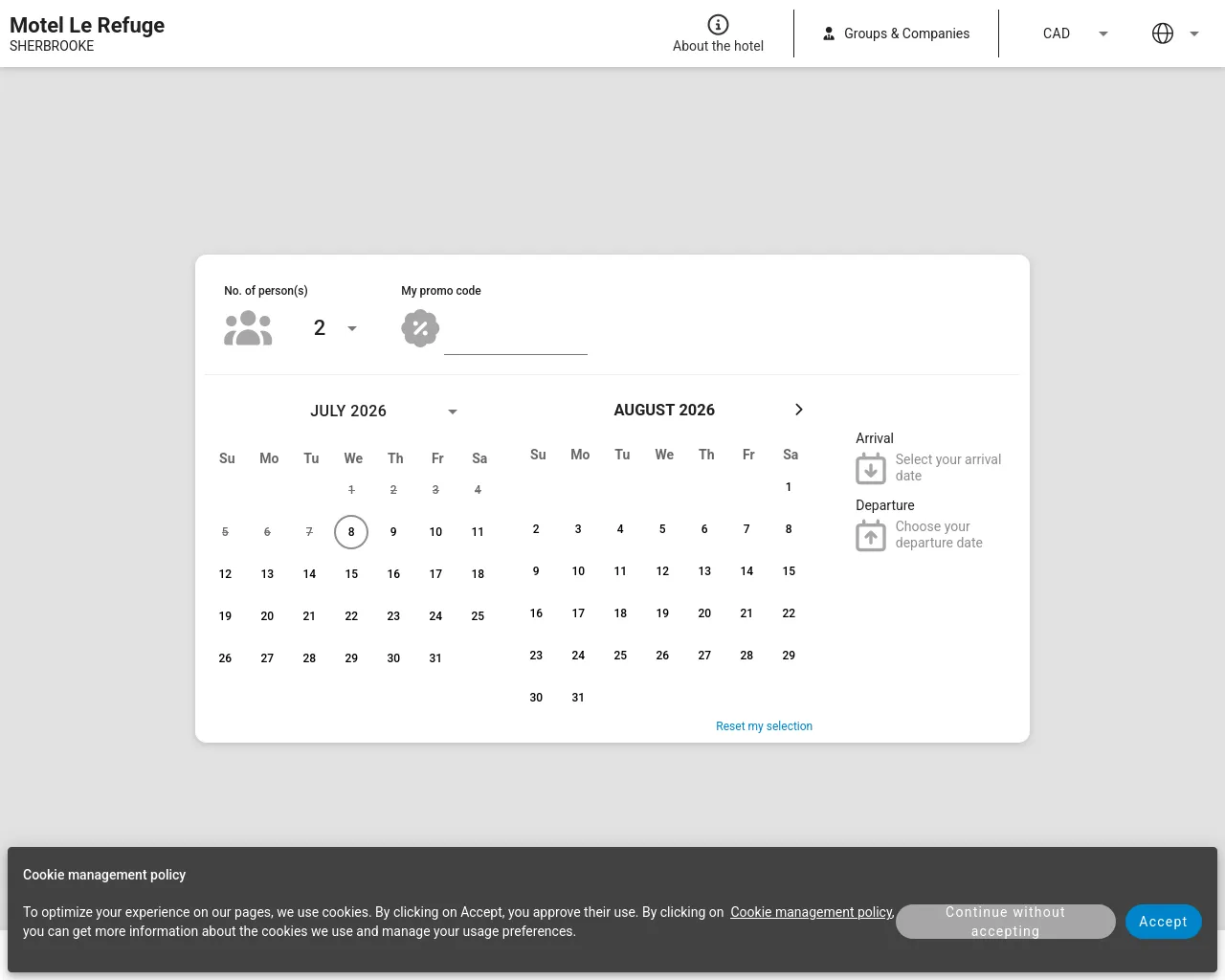Choose August 17 date

click(578, 613)
